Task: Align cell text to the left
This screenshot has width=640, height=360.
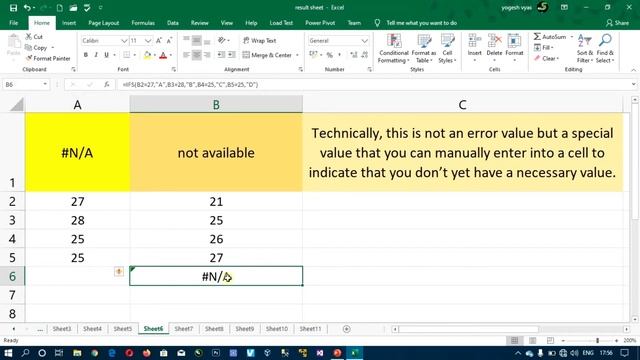Action: (x=186, y=55)
